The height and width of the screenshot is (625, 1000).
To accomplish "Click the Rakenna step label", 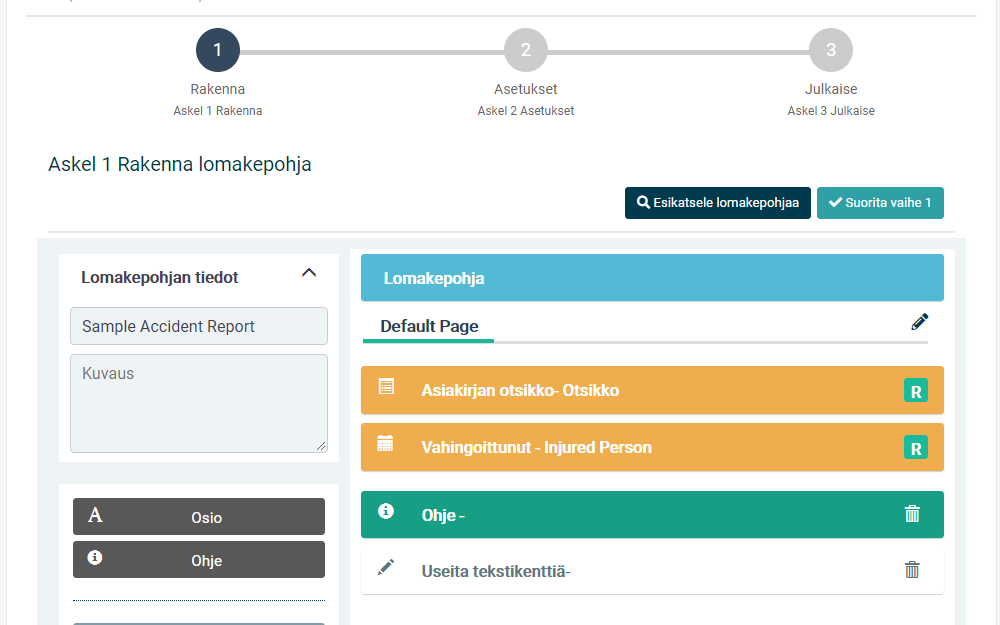I will click(x=217, y=89).
